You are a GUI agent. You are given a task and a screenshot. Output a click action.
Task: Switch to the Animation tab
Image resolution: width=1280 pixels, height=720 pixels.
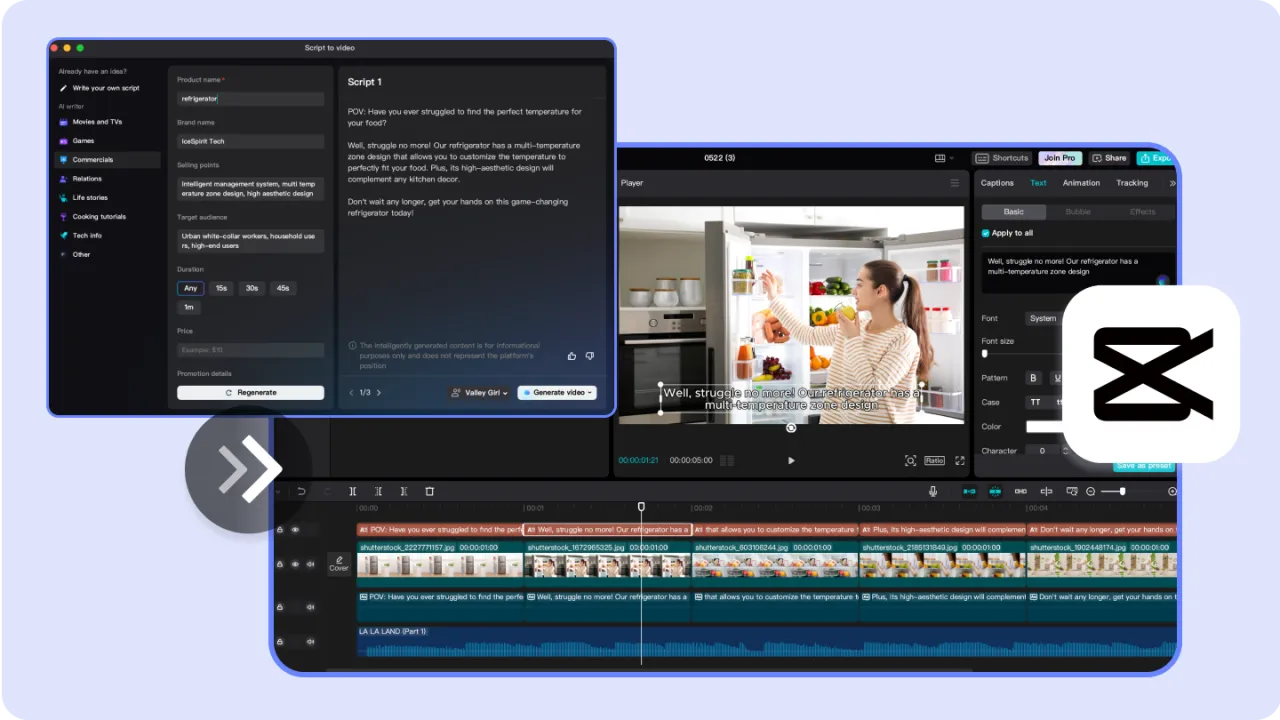[1080, 183]
